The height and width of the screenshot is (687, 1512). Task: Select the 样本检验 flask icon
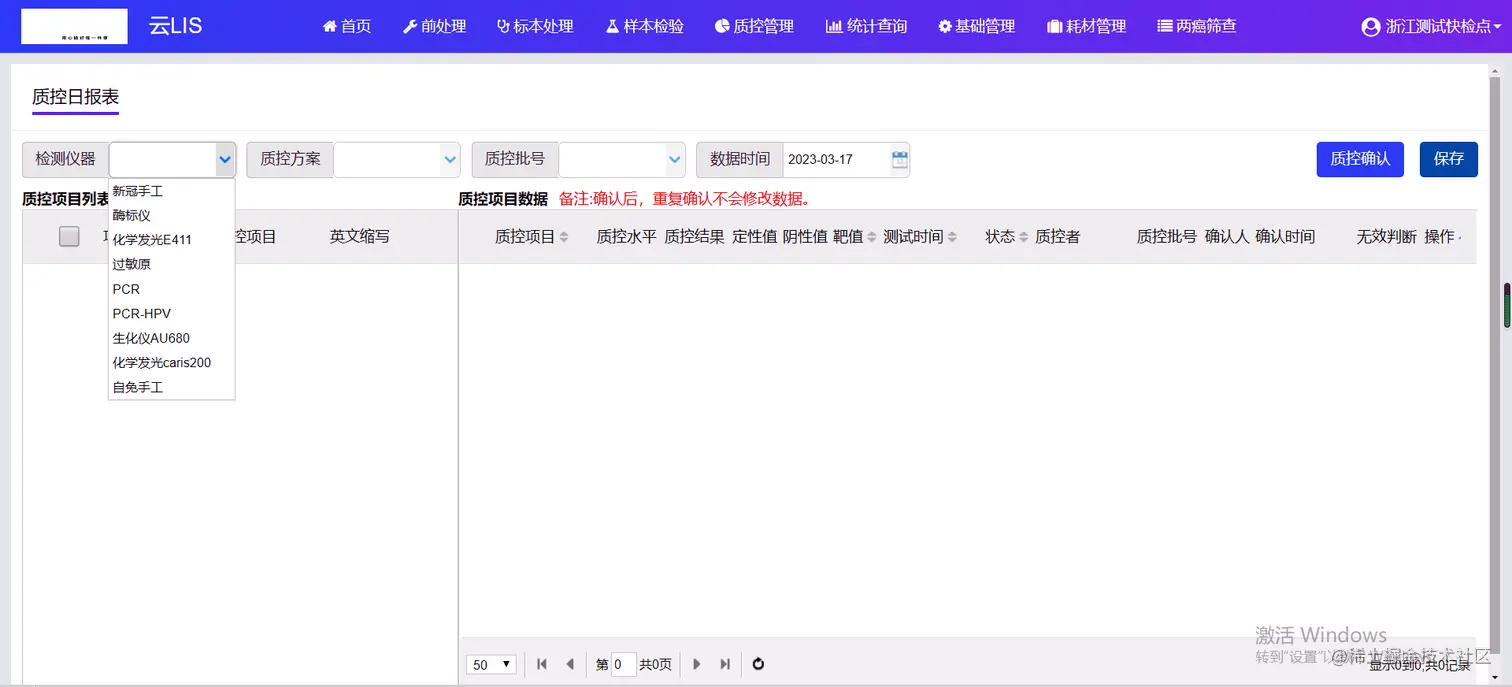(x=613, y=26)
